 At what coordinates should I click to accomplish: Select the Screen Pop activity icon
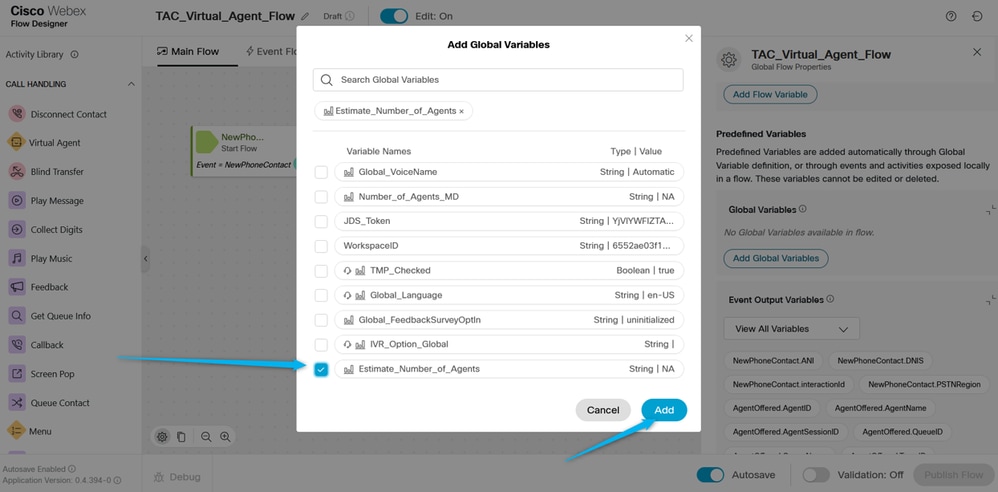click(17, 374)
